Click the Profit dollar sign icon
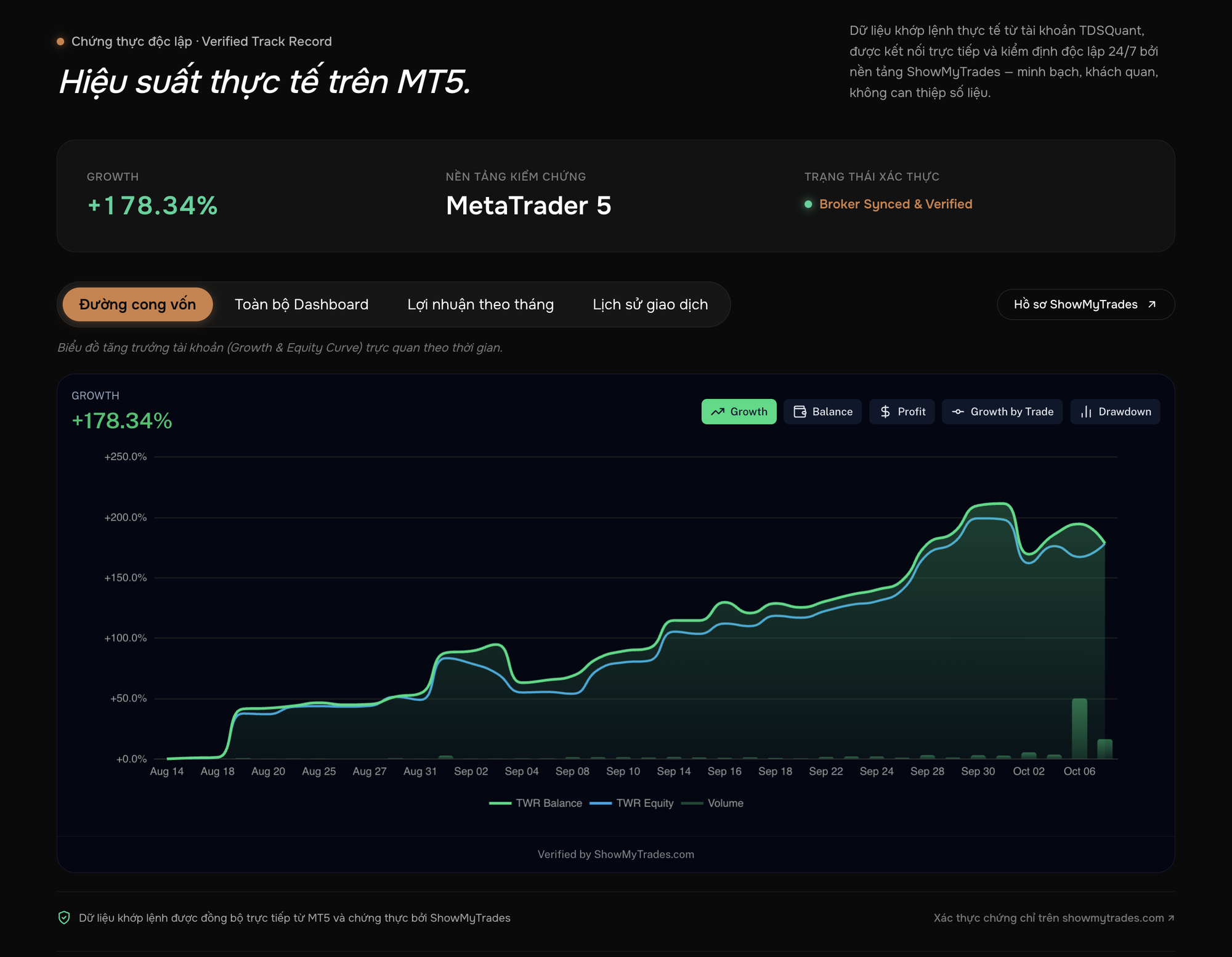 tap(885, 412)
